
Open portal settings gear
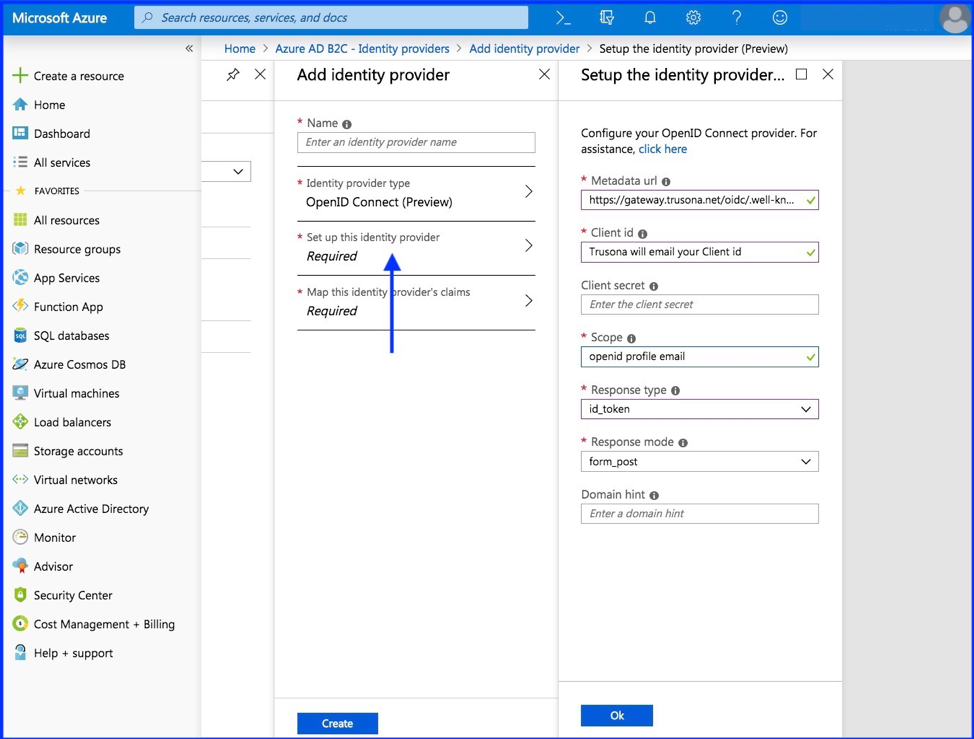[693, 18]
